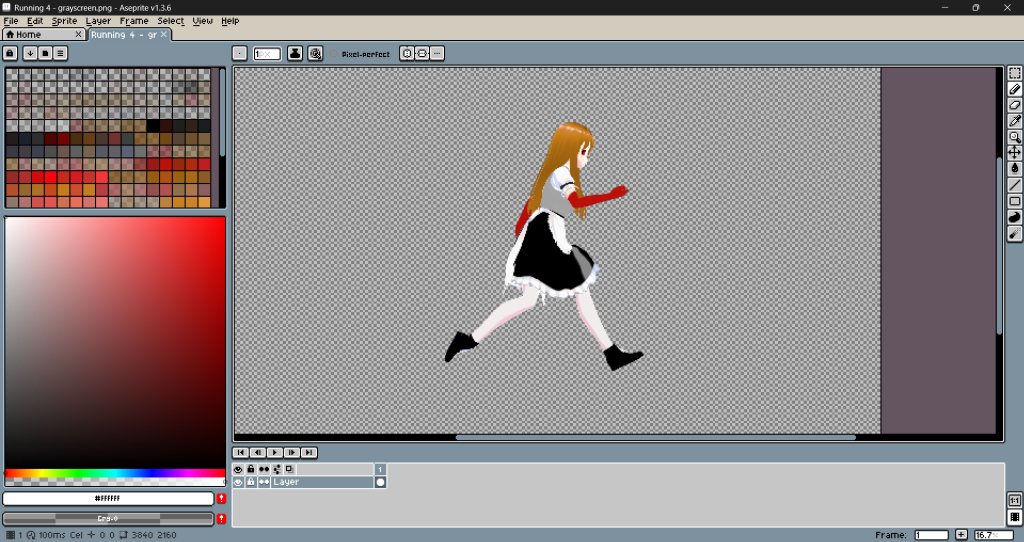
Task: Toggle the lock on the Layer row
Action: pos(251,482)
